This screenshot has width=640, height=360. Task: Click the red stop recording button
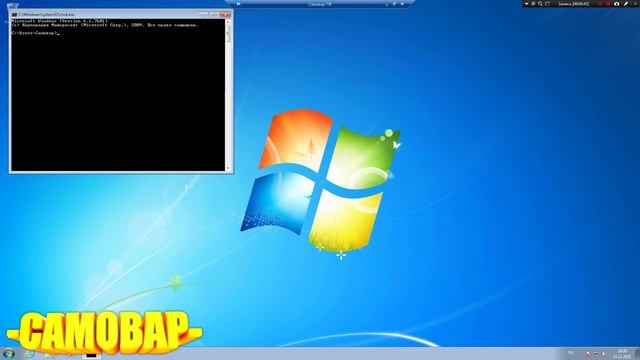(x=608, y=4)
